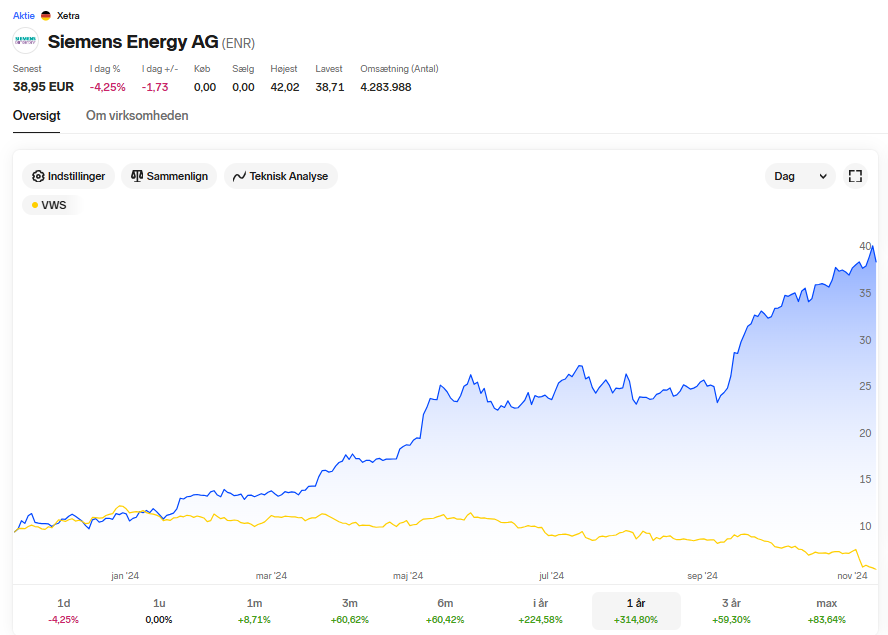Viewport: 888px width, 635px height.
Task: Click the (ENR) ticker symbol
Action: (238, 43)
